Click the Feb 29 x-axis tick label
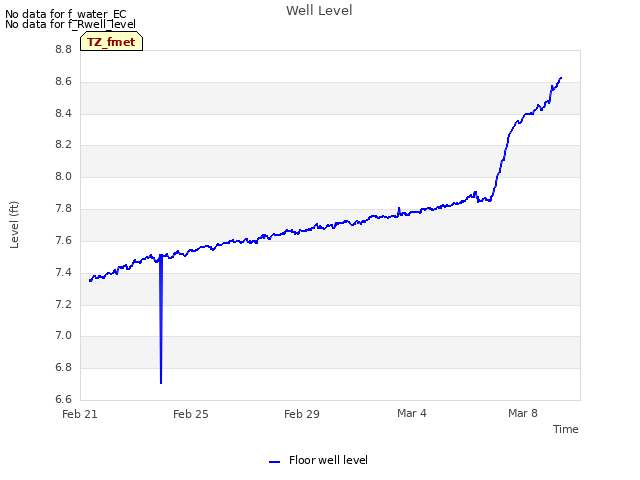This screenshot has width=640, height=480. [302, 414]
